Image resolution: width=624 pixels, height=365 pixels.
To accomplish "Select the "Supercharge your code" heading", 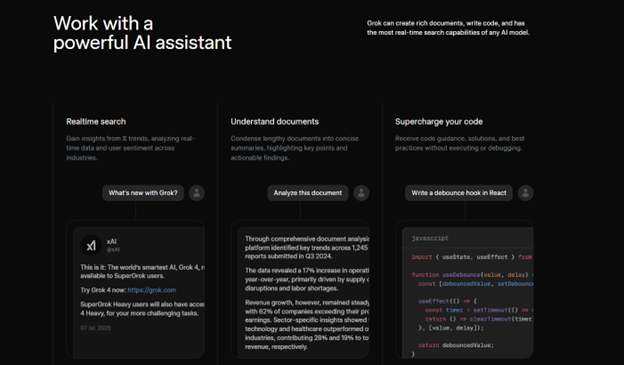I will coord(439,122).
